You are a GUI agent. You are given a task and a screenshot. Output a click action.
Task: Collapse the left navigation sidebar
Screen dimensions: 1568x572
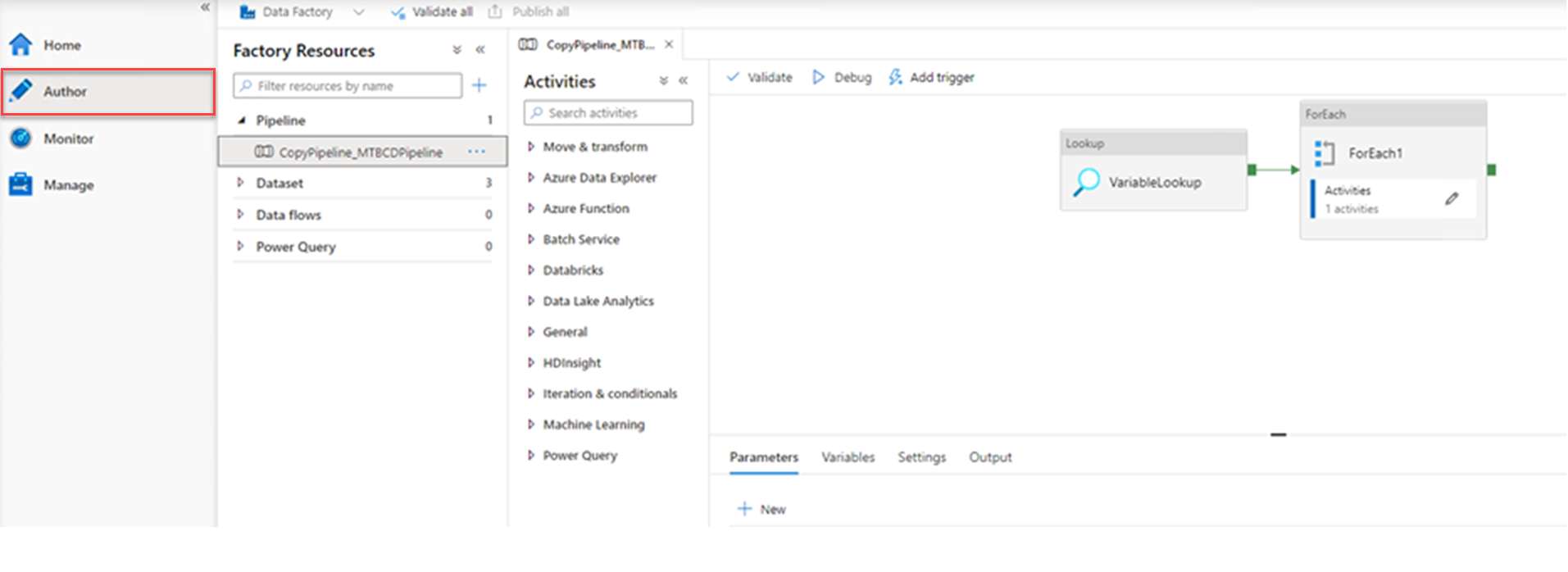pyautogui.click(x=205, y=7)
